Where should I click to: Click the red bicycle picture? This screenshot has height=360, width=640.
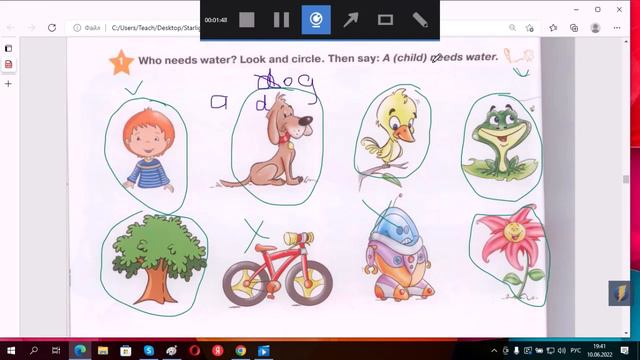(278, 269)
